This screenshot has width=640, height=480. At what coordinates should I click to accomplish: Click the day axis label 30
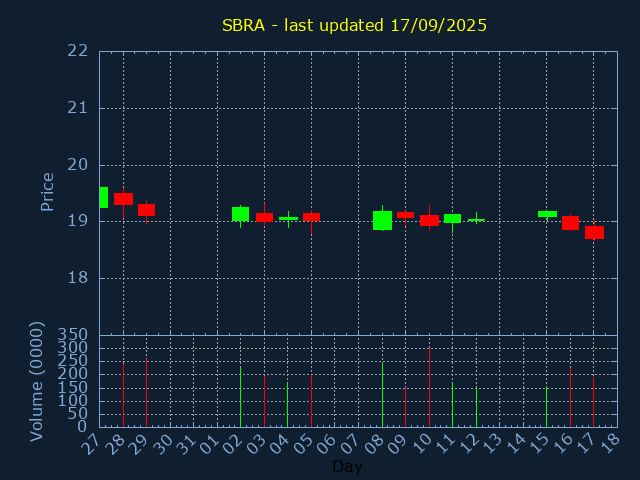pos(161,444)
